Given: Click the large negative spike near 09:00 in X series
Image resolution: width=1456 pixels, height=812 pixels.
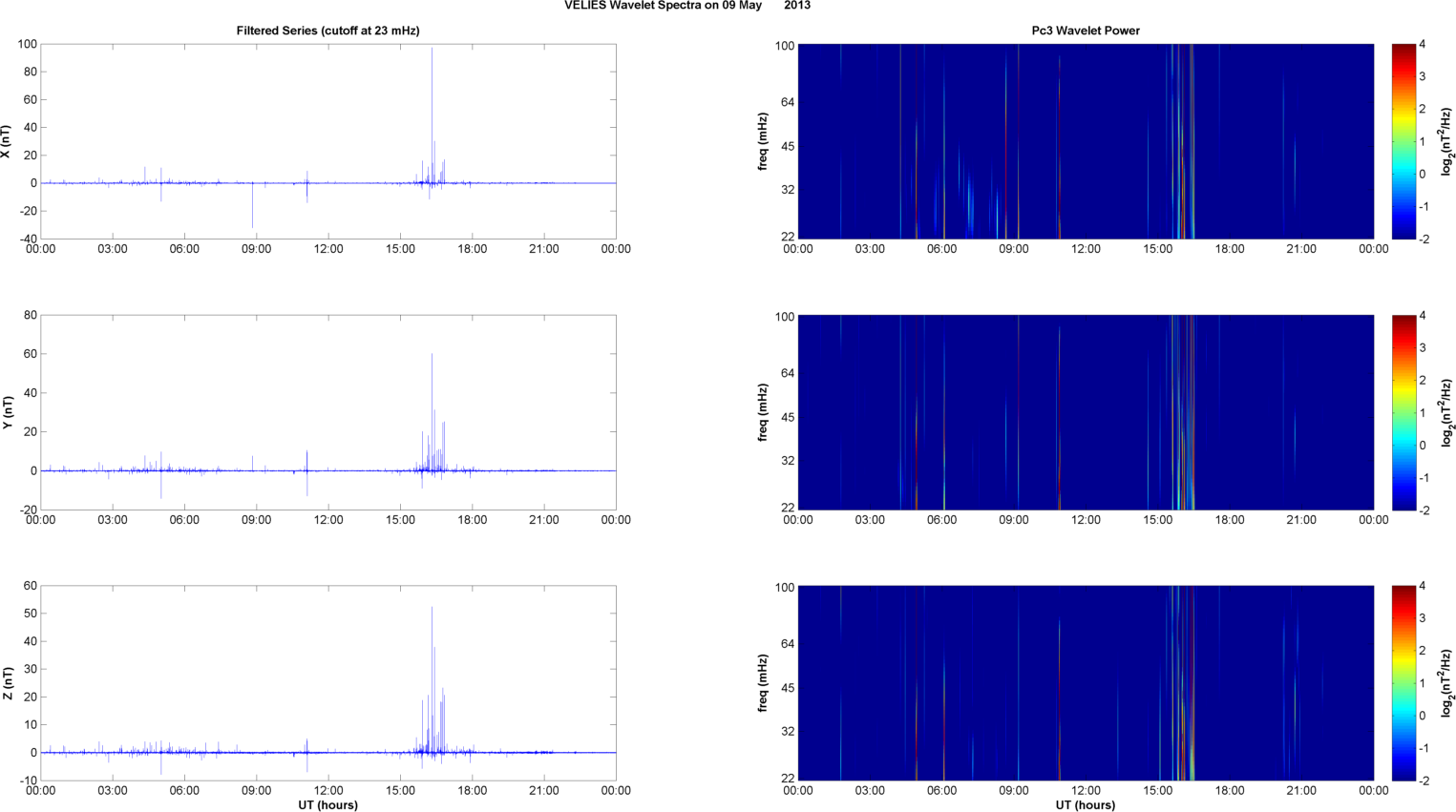Looking at the screenshot, I should pyautogui.click(x=252, y=205).
